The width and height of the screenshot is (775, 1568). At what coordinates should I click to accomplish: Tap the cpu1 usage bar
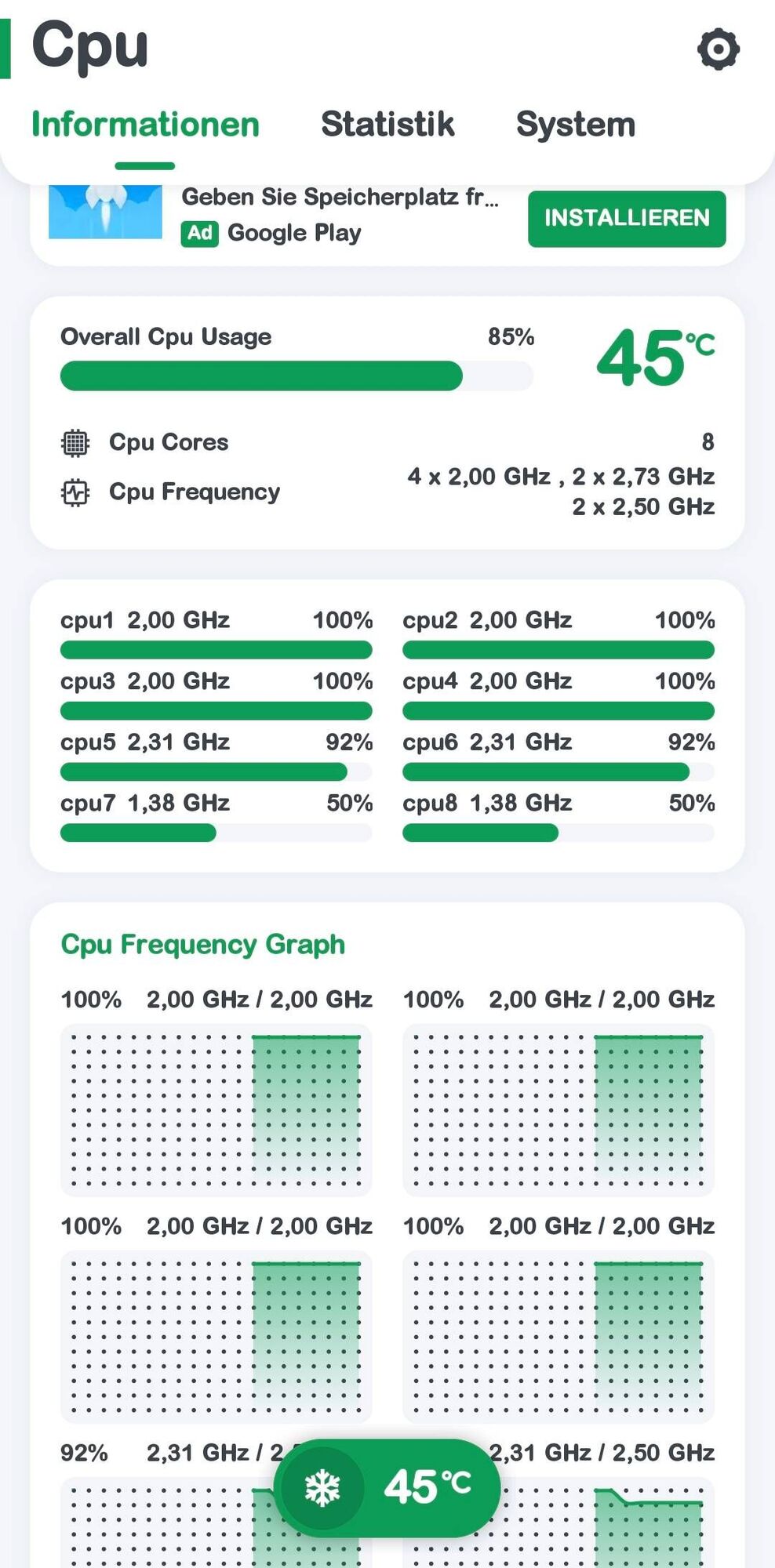coord(216,650)
